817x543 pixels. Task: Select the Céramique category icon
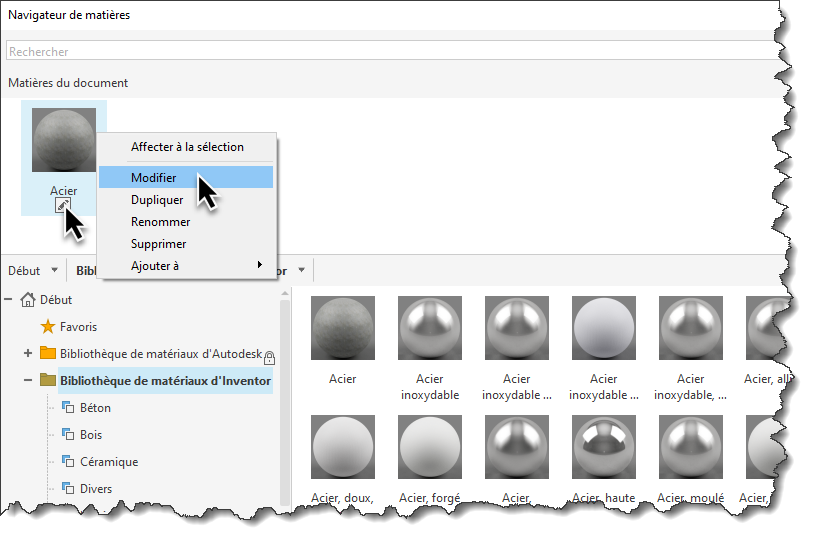pos(68,462)
